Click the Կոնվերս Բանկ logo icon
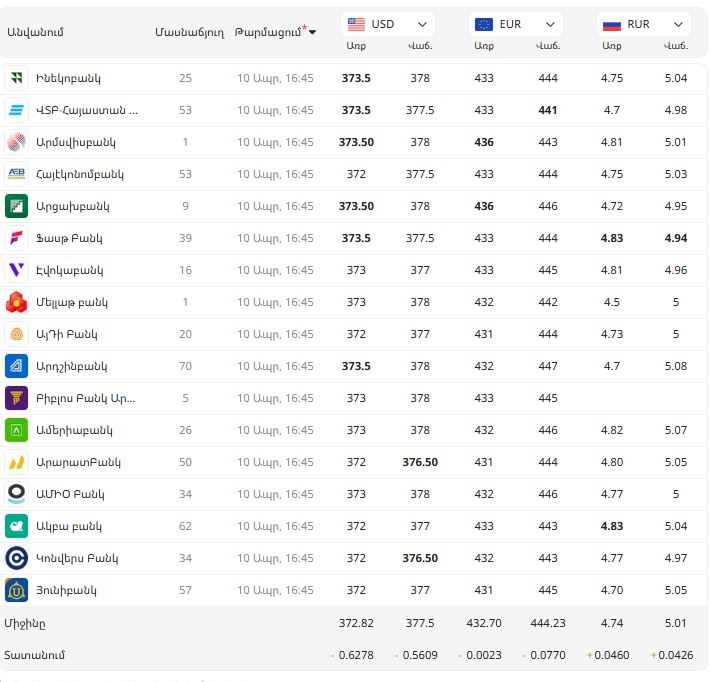The width and height of the screenshot is (710, 682). [16, 558]
